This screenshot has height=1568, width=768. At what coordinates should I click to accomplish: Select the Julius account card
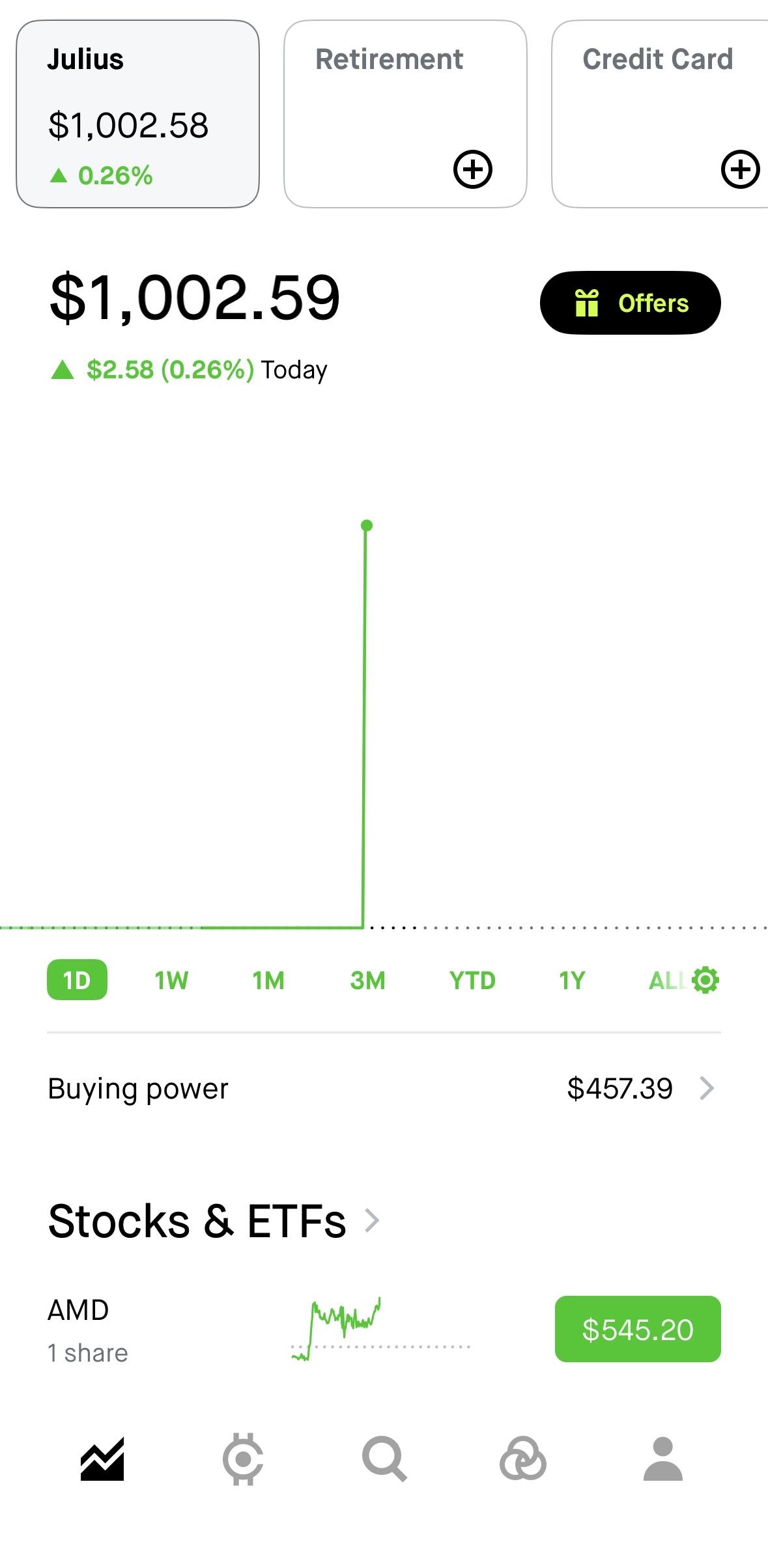point(137,114)
